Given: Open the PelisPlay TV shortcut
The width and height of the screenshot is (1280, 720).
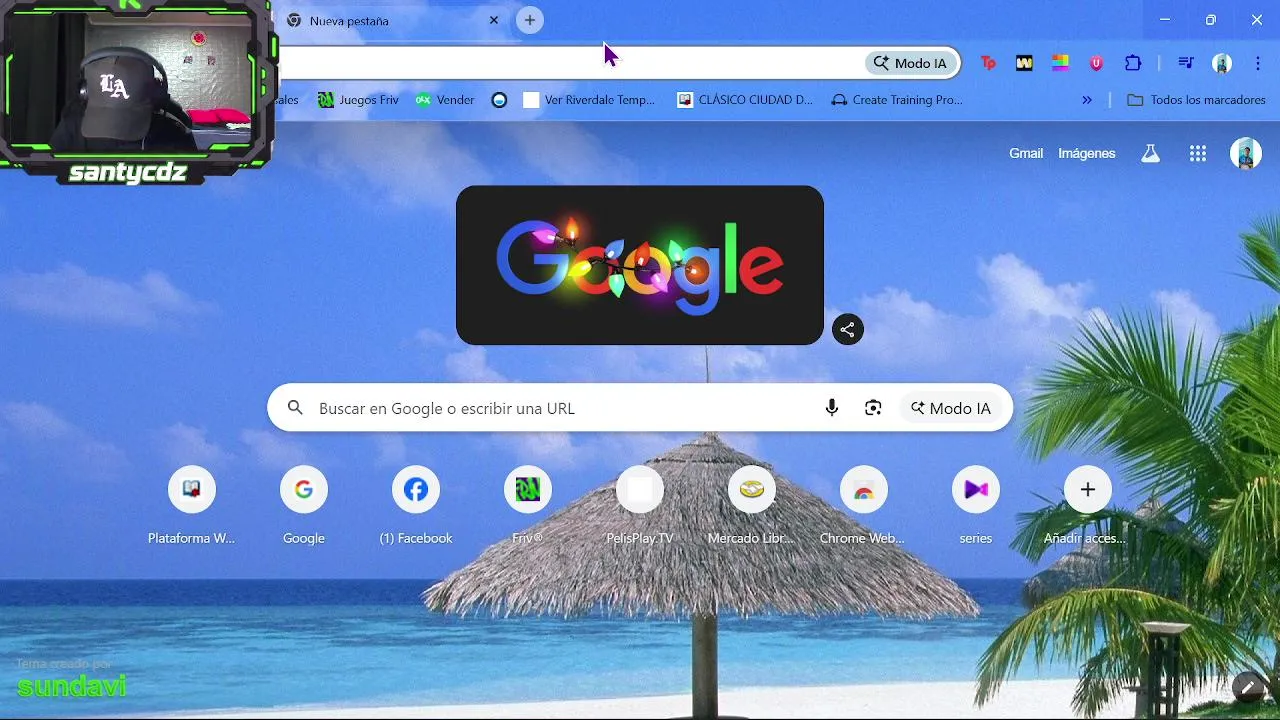Looking at the screenshot, I should (x=640, y=505).
